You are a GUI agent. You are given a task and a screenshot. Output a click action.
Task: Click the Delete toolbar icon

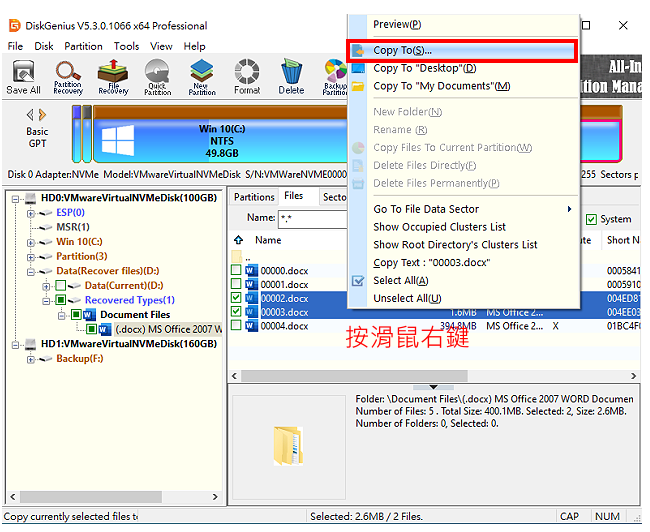291,77
